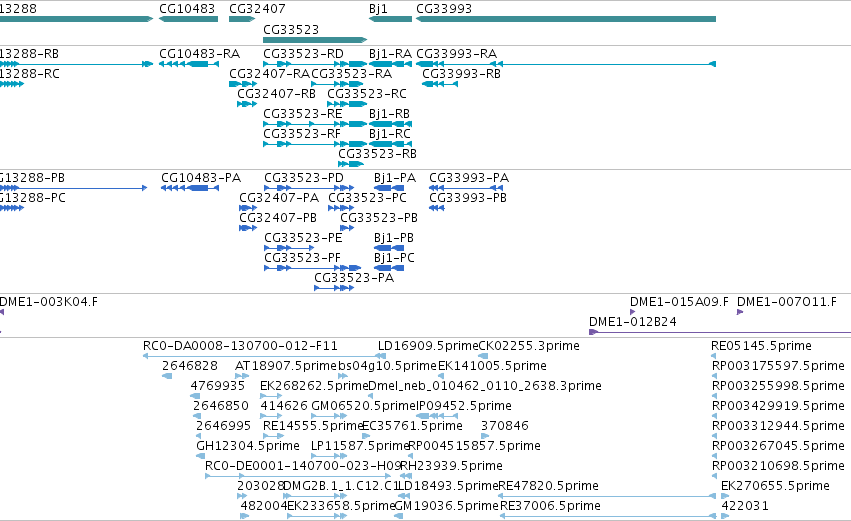Click the GH12304.5prime EST label
This screenshot has width=851, height=521.
pos(247,446)
